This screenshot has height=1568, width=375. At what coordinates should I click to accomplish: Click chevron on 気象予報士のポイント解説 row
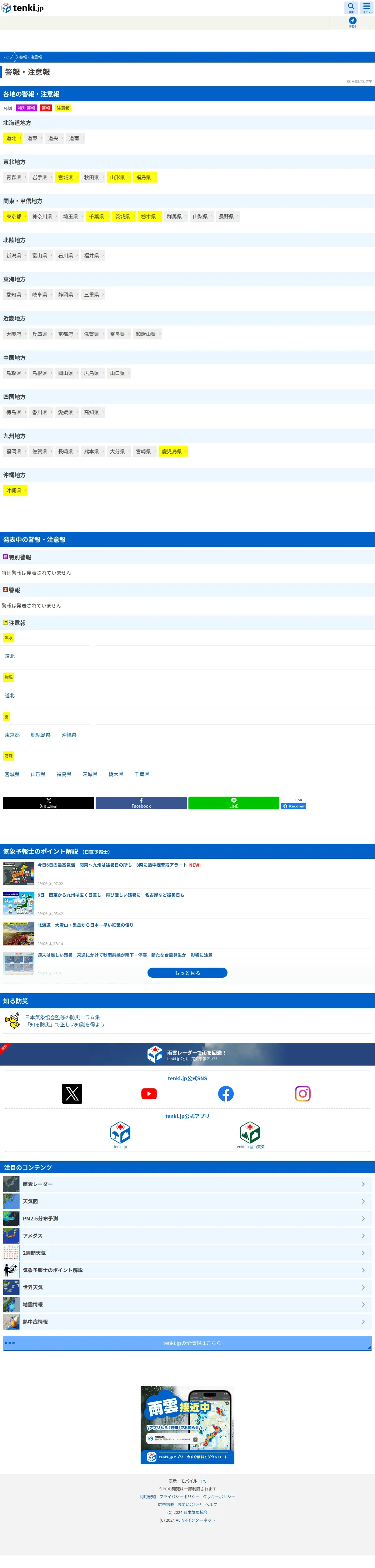pyautogui.click(x=363, y=1270)
